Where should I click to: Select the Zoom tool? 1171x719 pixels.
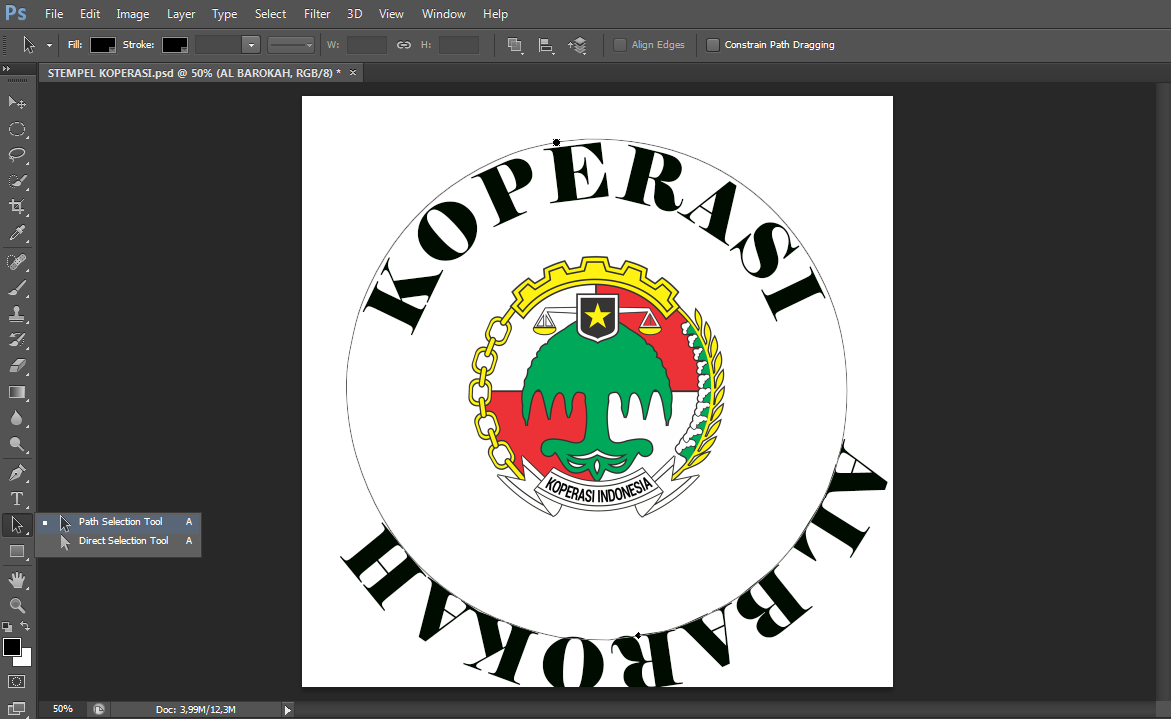16,605
